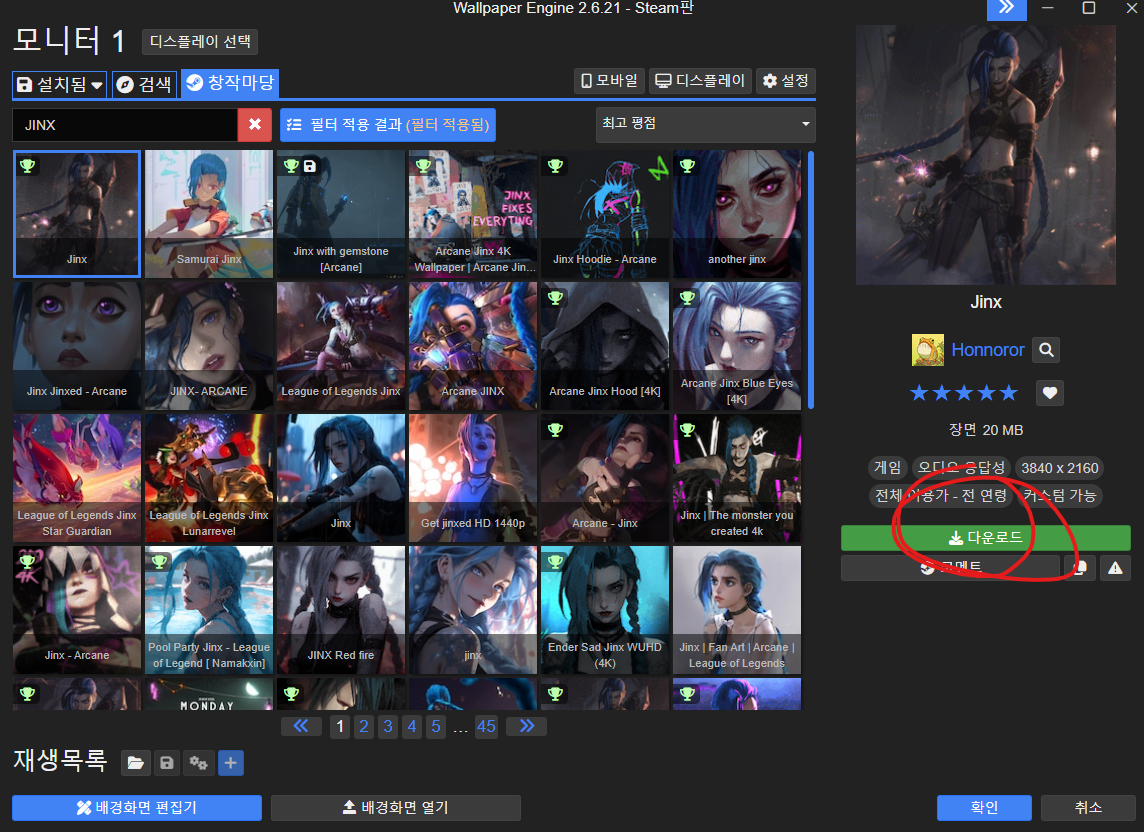Toggle the 필터 적용 결과 filter button
Image resolution: width=1144 pixels, height=832 pixels.
[388, 125]
